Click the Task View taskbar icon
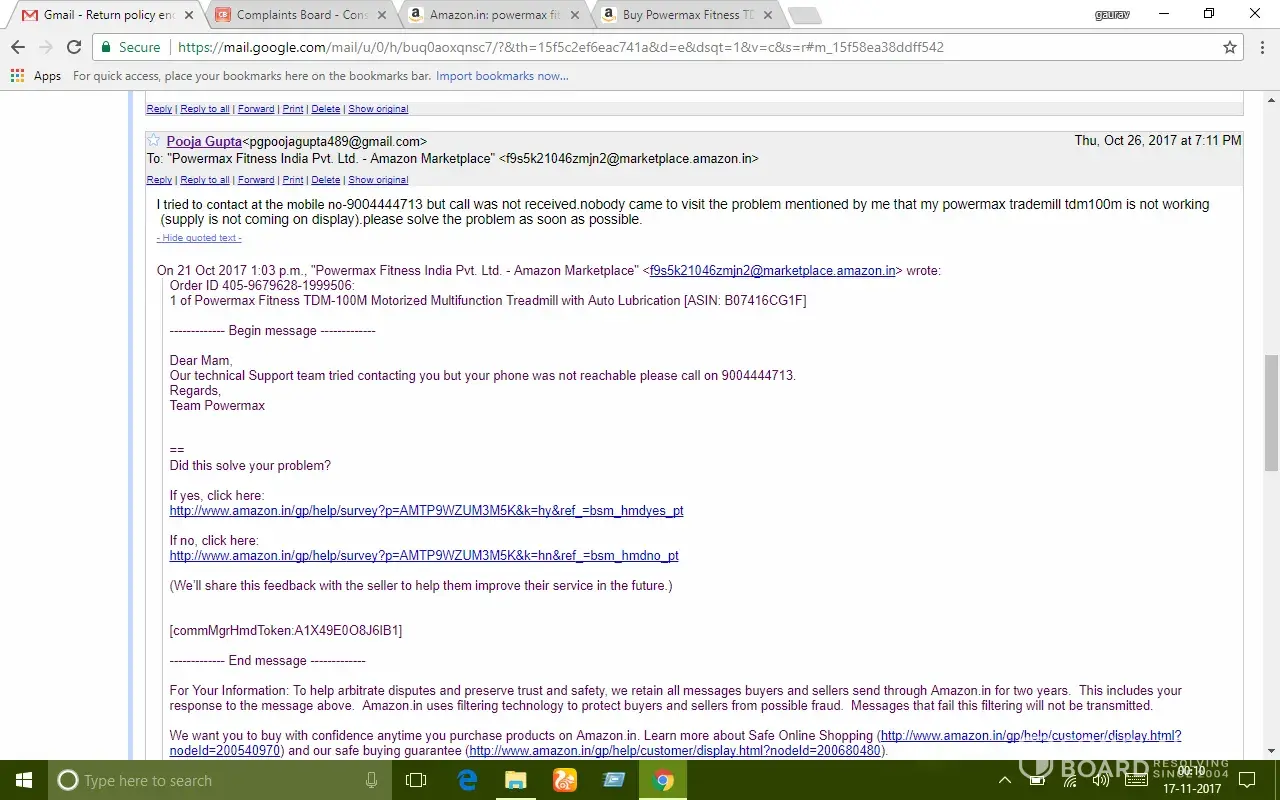The width and height of the screenshot is (1280, 800). [416, 780]
